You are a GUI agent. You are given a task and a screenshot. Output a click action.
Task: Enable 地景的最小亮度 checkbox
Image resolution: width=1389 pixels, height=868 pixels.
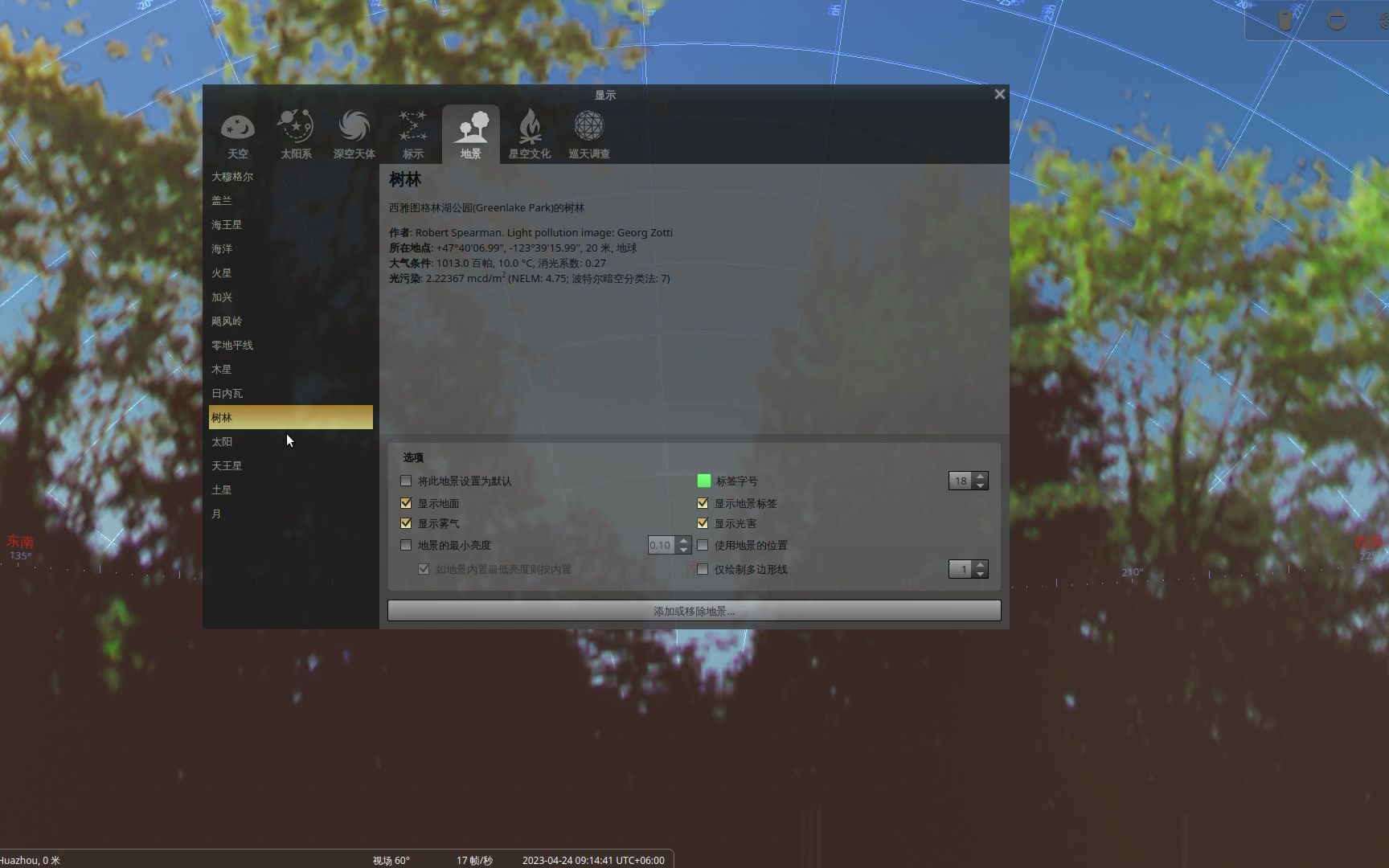click(x=406, y=545)
